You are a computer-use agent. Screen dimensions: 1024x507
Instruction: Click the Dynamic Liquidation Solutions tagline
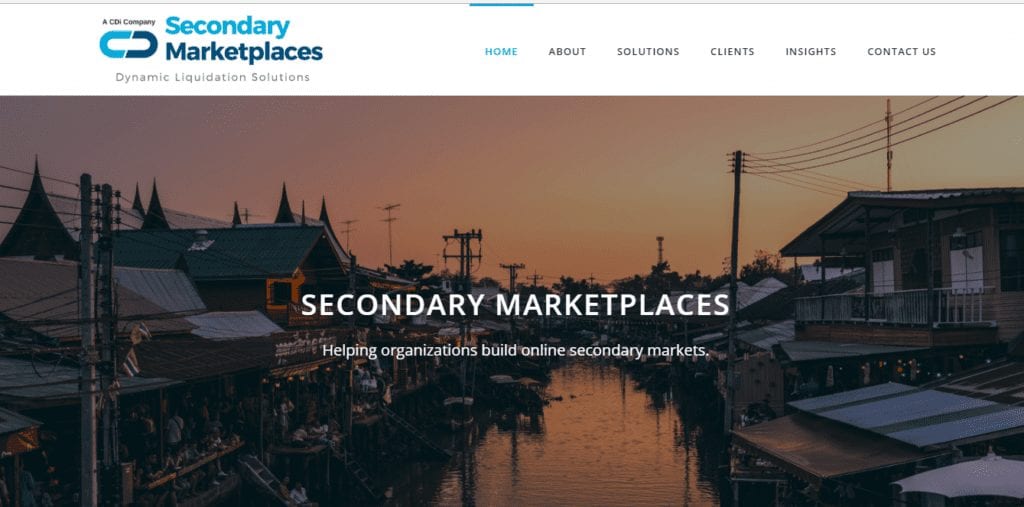212,77
